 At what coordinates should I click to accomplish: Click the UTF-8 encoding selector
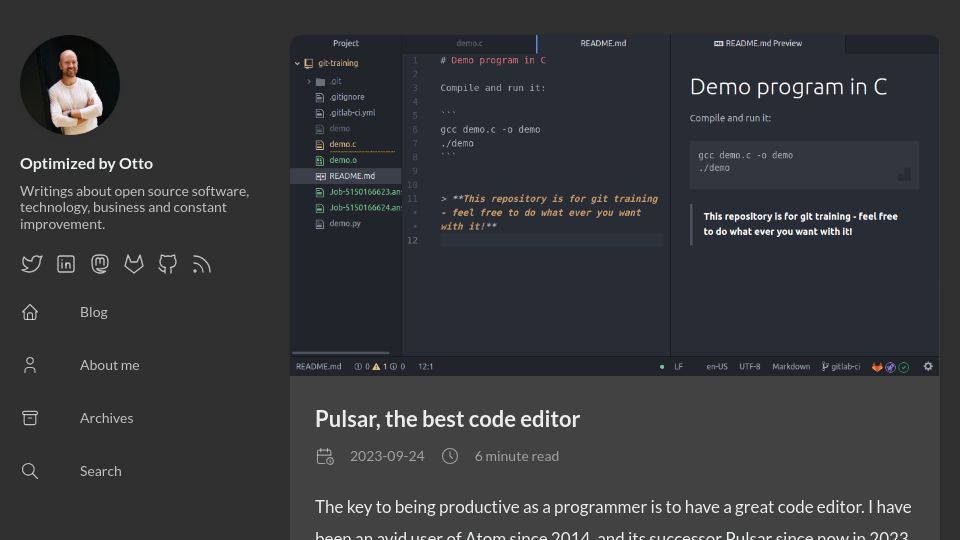[x=749, y=367]
